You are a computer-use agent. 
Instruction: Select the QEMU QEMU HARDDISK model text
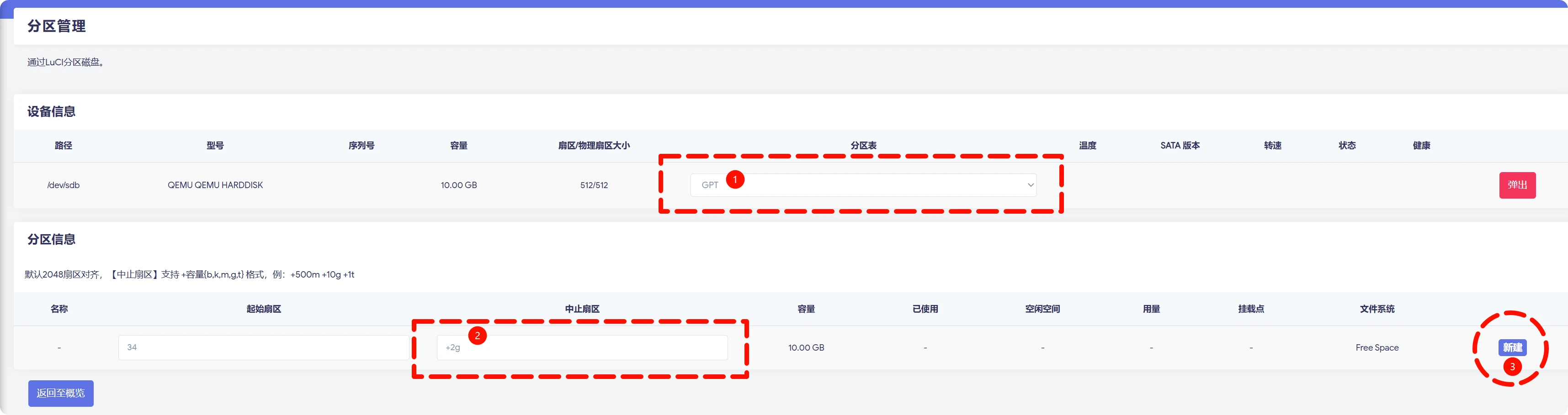tap(215, 185)
